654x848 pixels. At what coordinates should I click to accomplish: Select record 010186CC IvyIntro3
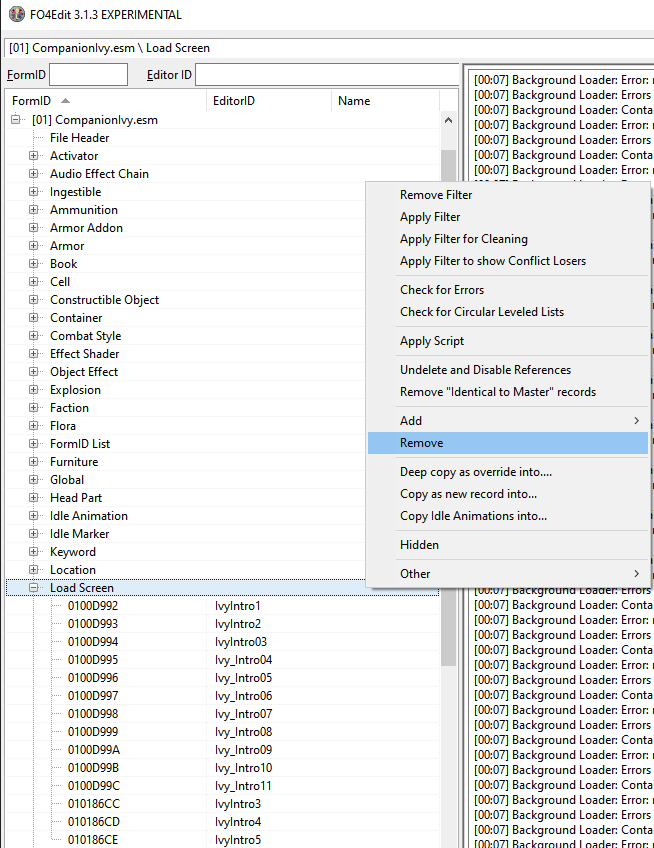(x=222, y=804)
